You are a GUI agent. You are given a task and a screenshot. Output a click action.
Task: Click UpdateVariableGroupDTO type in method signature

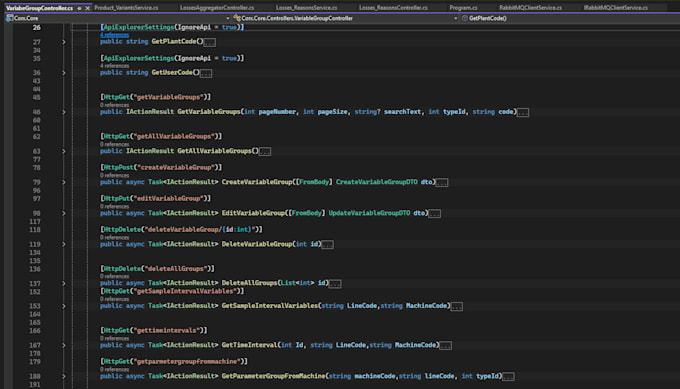click(369, 213)
